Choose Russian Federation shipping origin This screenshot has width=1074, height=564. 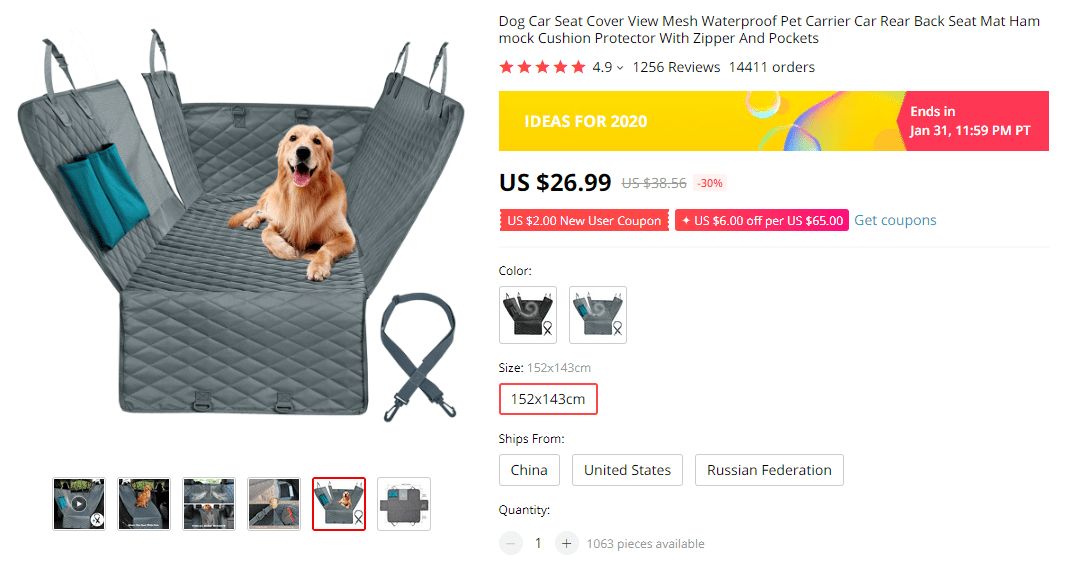click(769, 470)
